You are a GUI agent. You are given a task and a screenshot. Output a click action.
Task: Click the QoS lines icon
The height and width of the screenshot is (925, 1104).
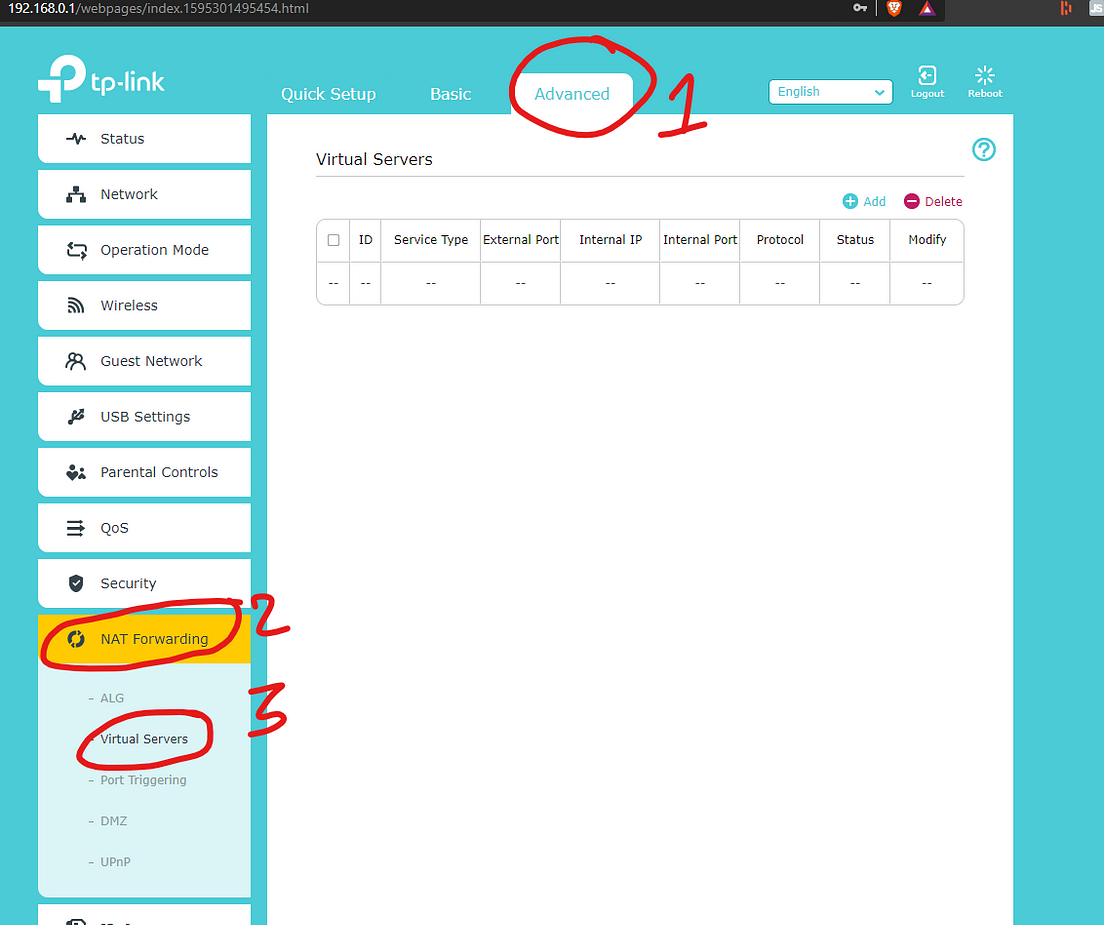(75, 528)
